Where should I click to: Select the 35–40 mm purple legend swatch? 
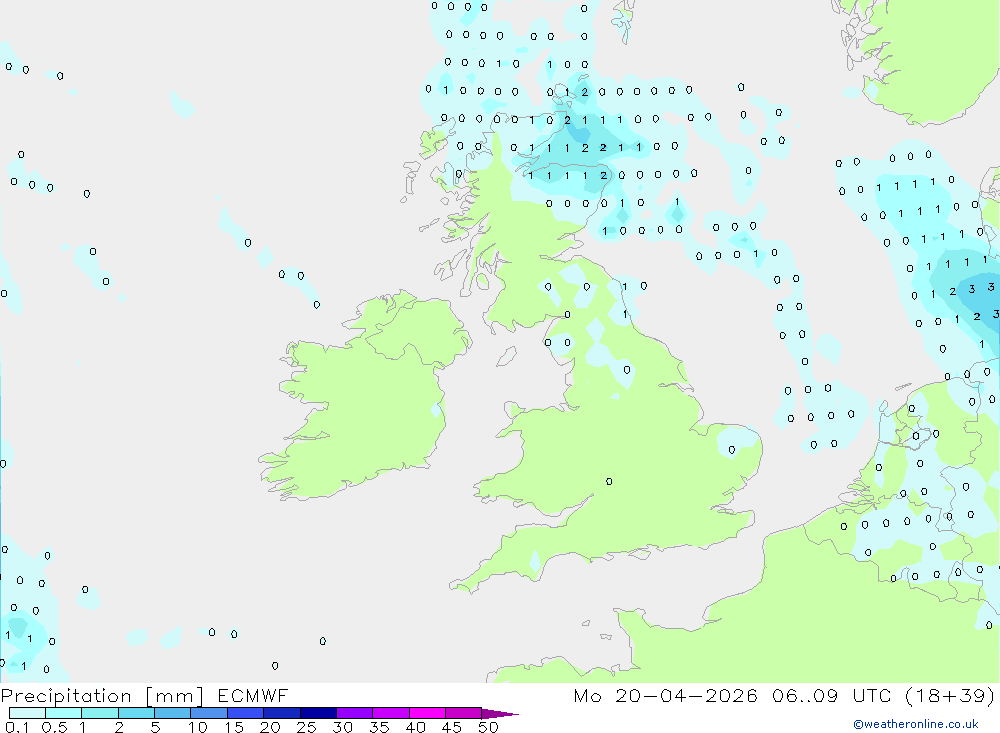[390, 713]
